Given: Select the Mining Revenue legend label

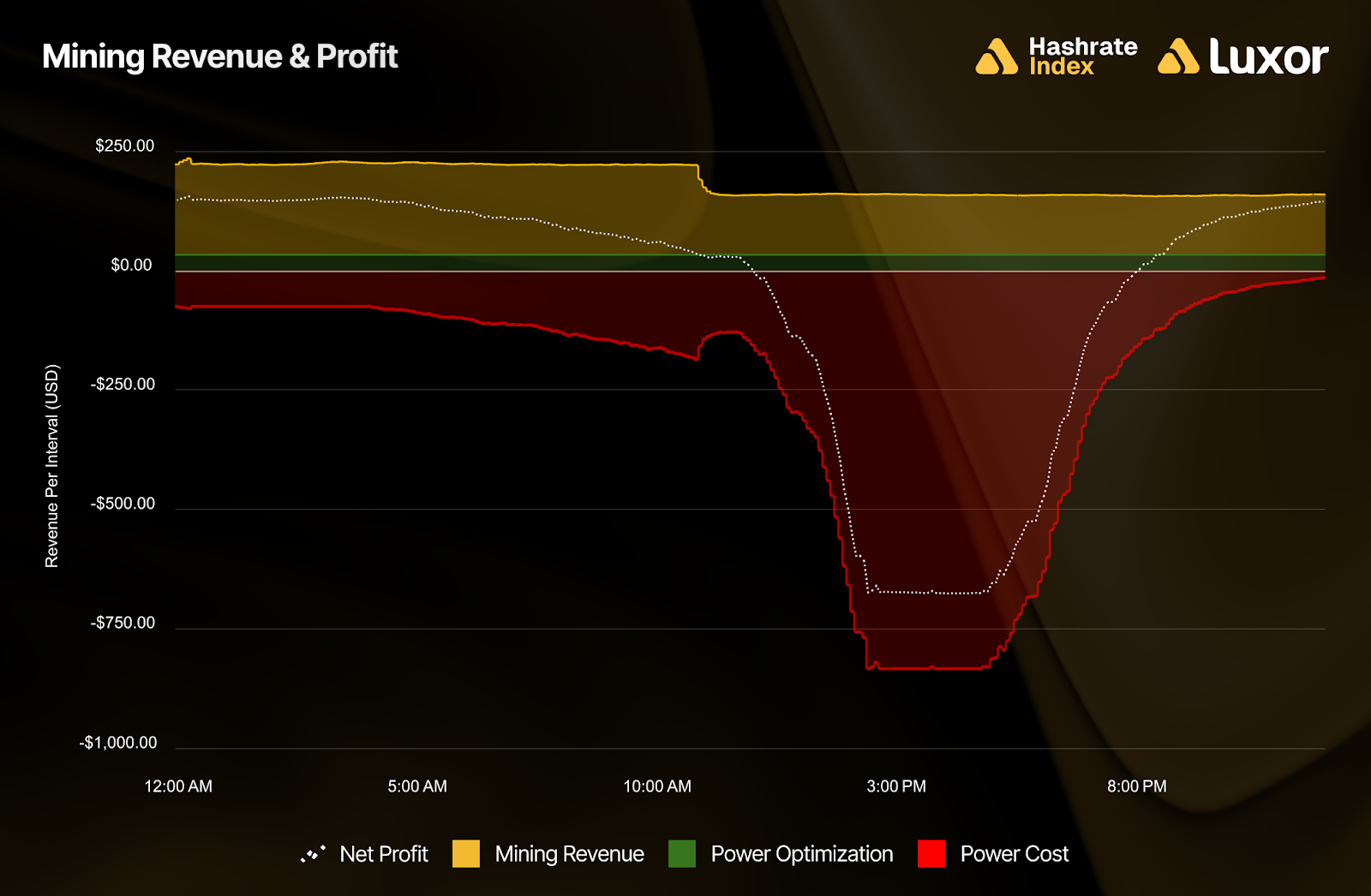Looking at the screenshot, I should click(569, 854).
